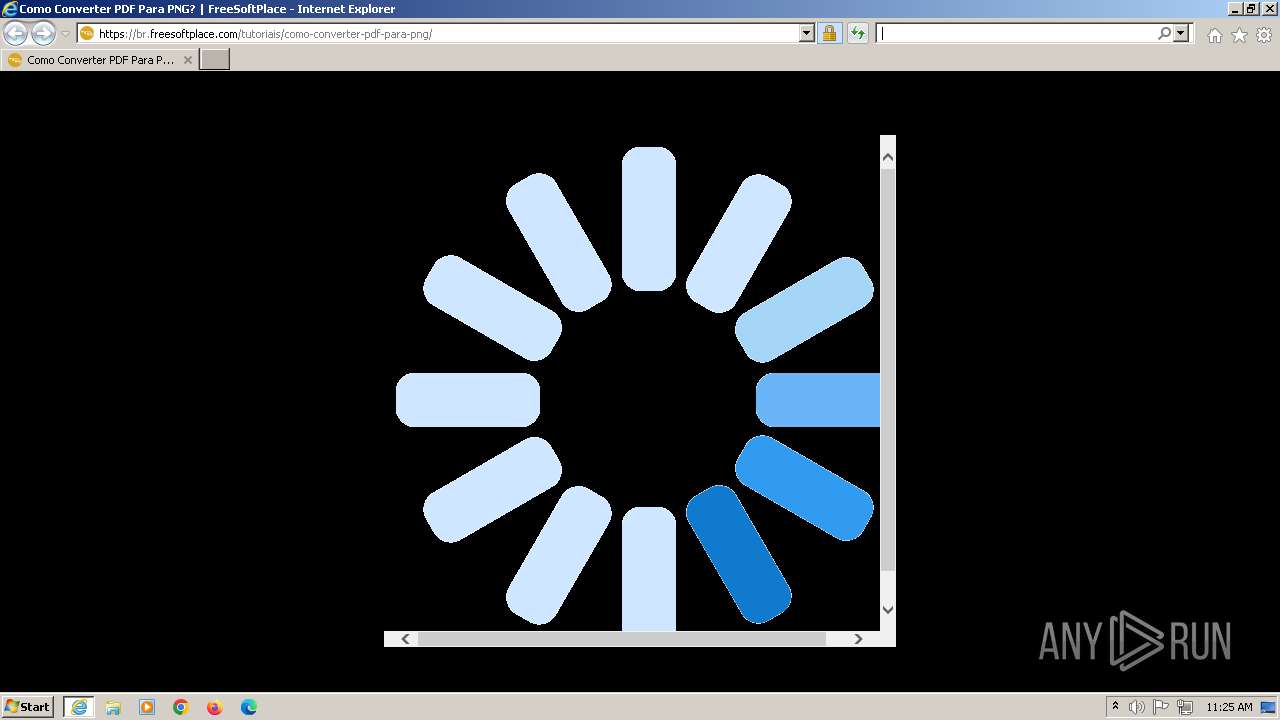Expand the address bar autocomplete dropdown
This screenshot has width=1280, height=720.
point(807,33)
